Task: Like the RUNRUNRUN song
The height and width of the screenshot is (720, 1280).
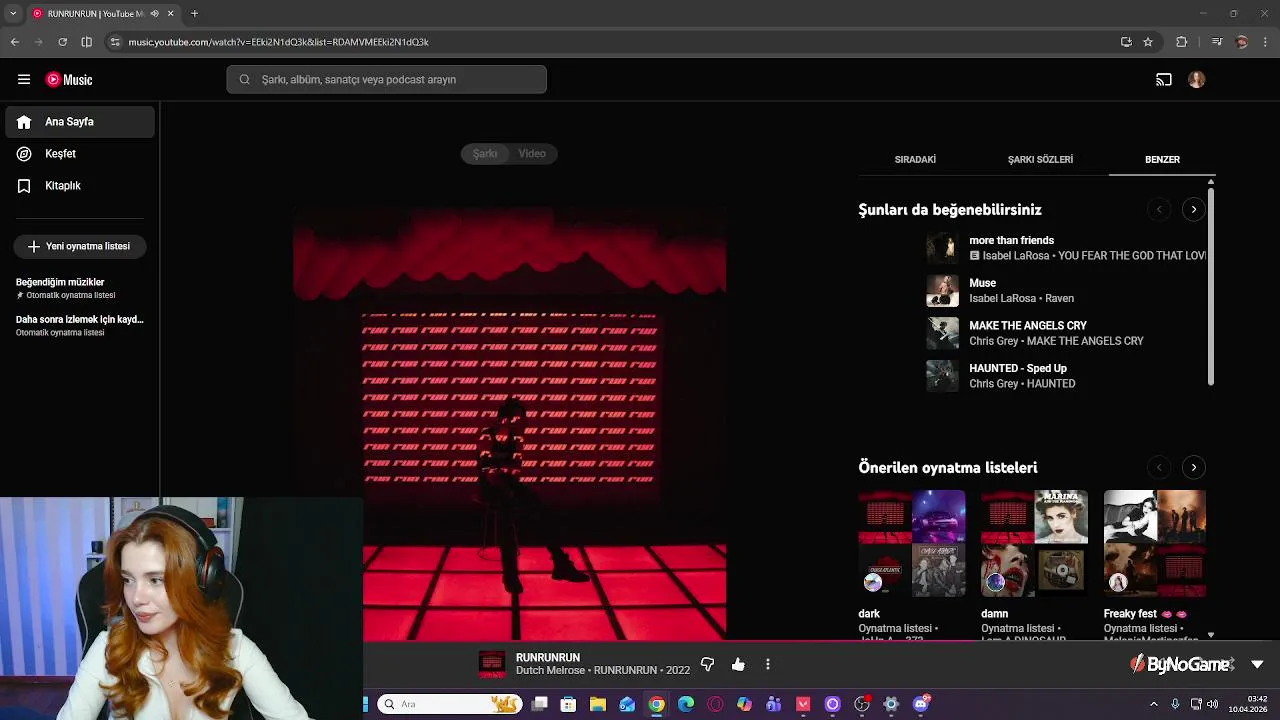Action: (738, 664)
